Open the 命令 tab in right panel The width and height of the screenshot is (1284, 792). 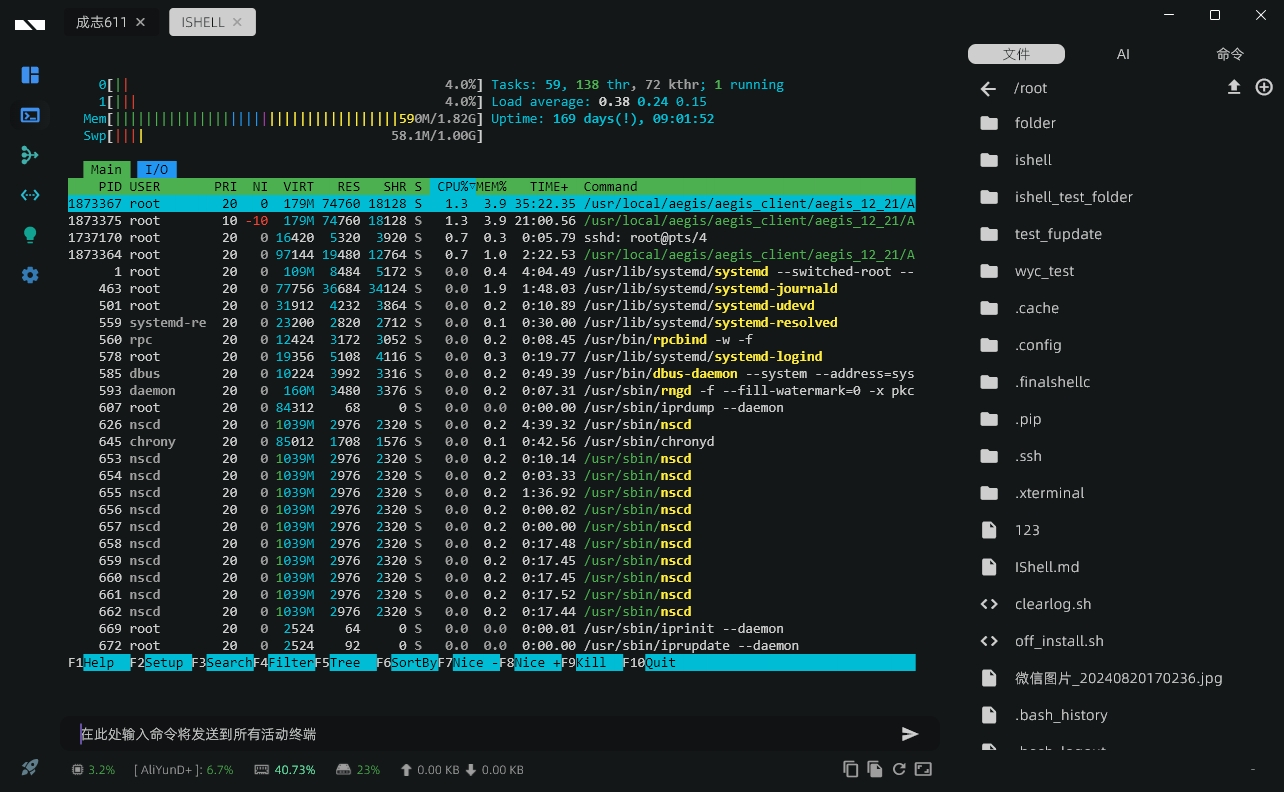[x=1230, y=54]
